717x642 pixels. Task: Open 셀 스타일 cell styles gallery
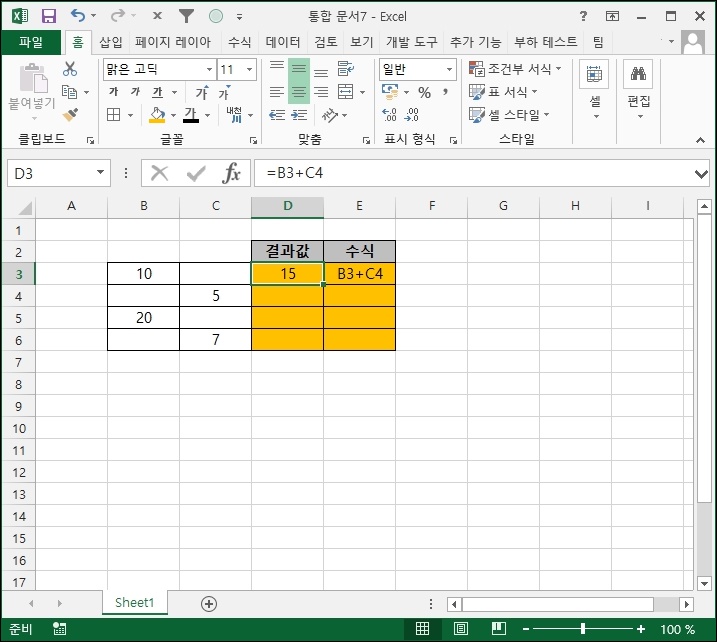pyautogui.click(x=509, y=115)
